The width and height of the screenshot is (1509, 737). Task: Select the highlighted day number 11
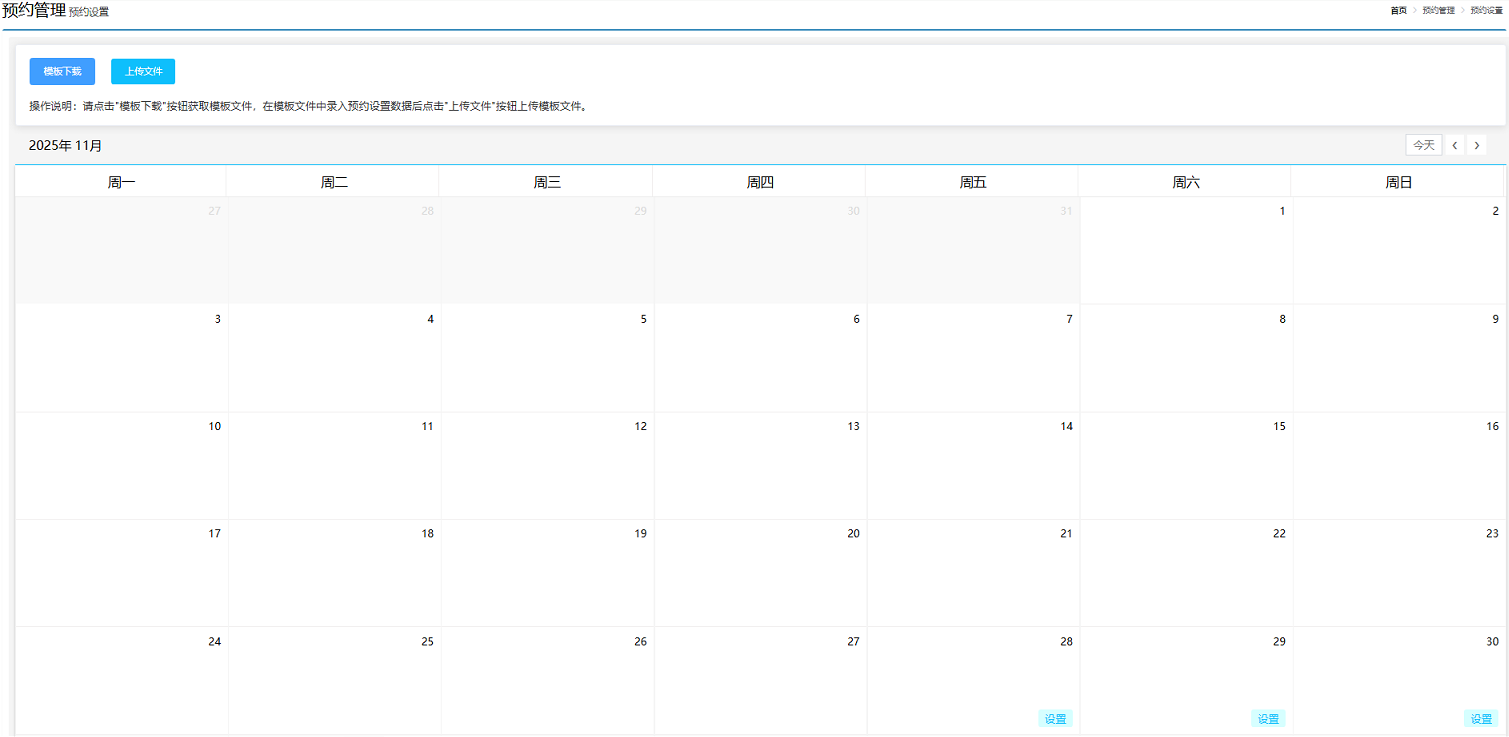[x=428, y=426]
